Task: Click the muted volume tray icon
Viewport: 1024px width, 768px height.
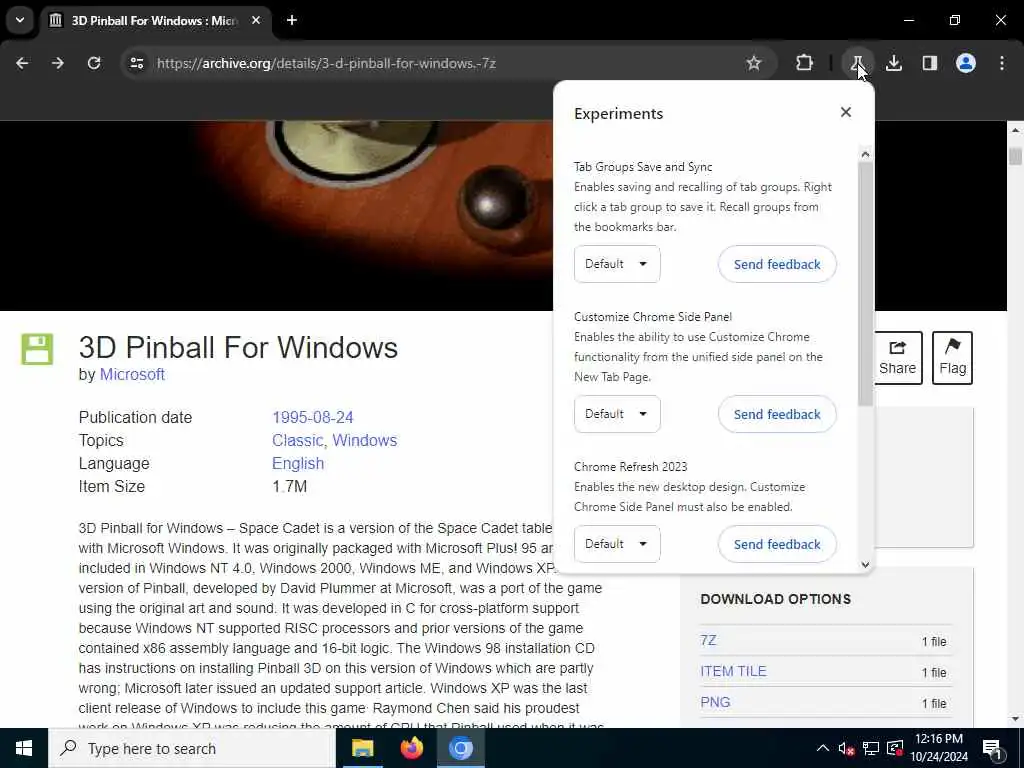Action: (x=846, y=748)
